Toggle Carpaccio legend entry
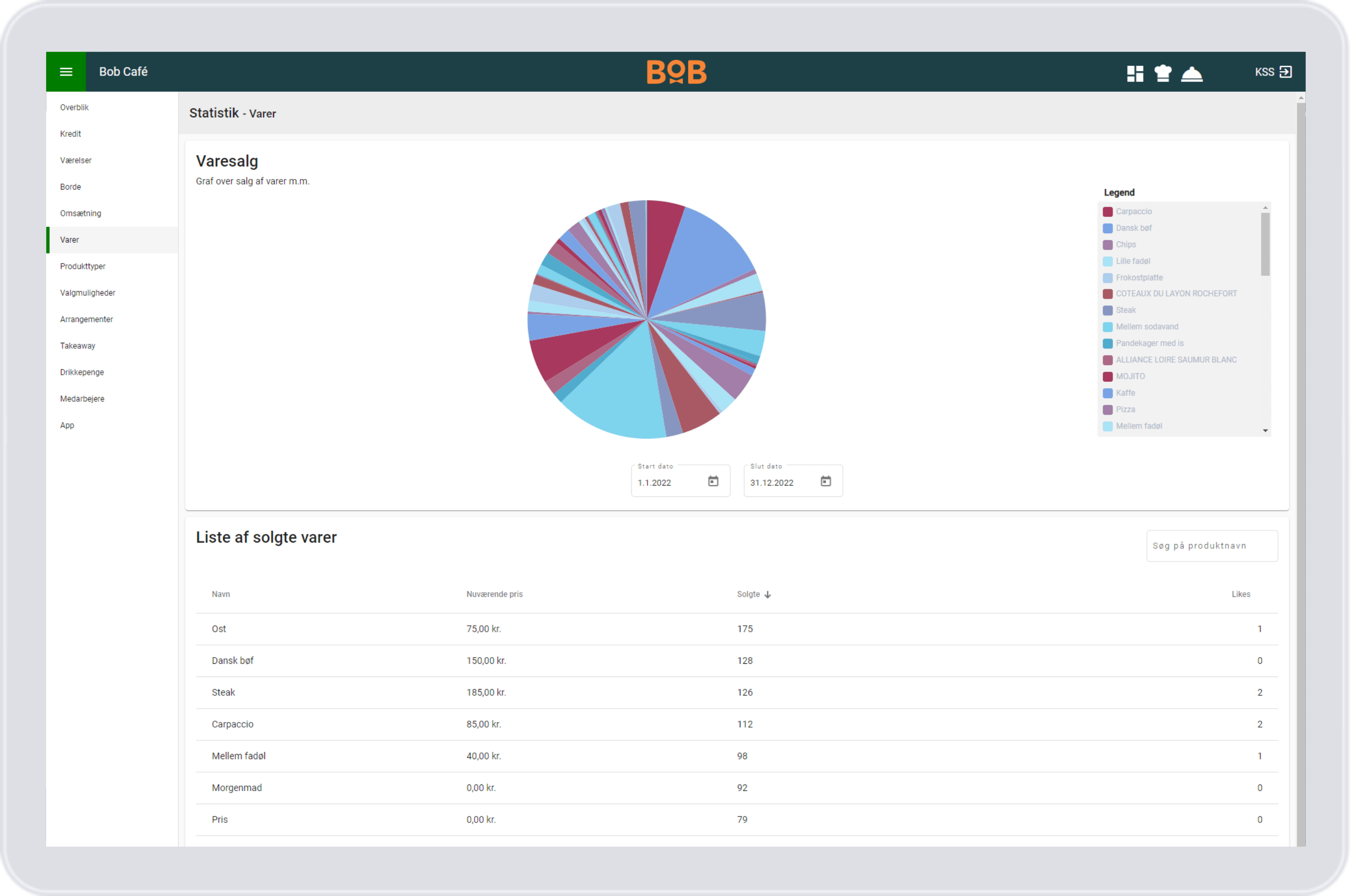This screenshot has width=1352, height=896. (1133, 211)
